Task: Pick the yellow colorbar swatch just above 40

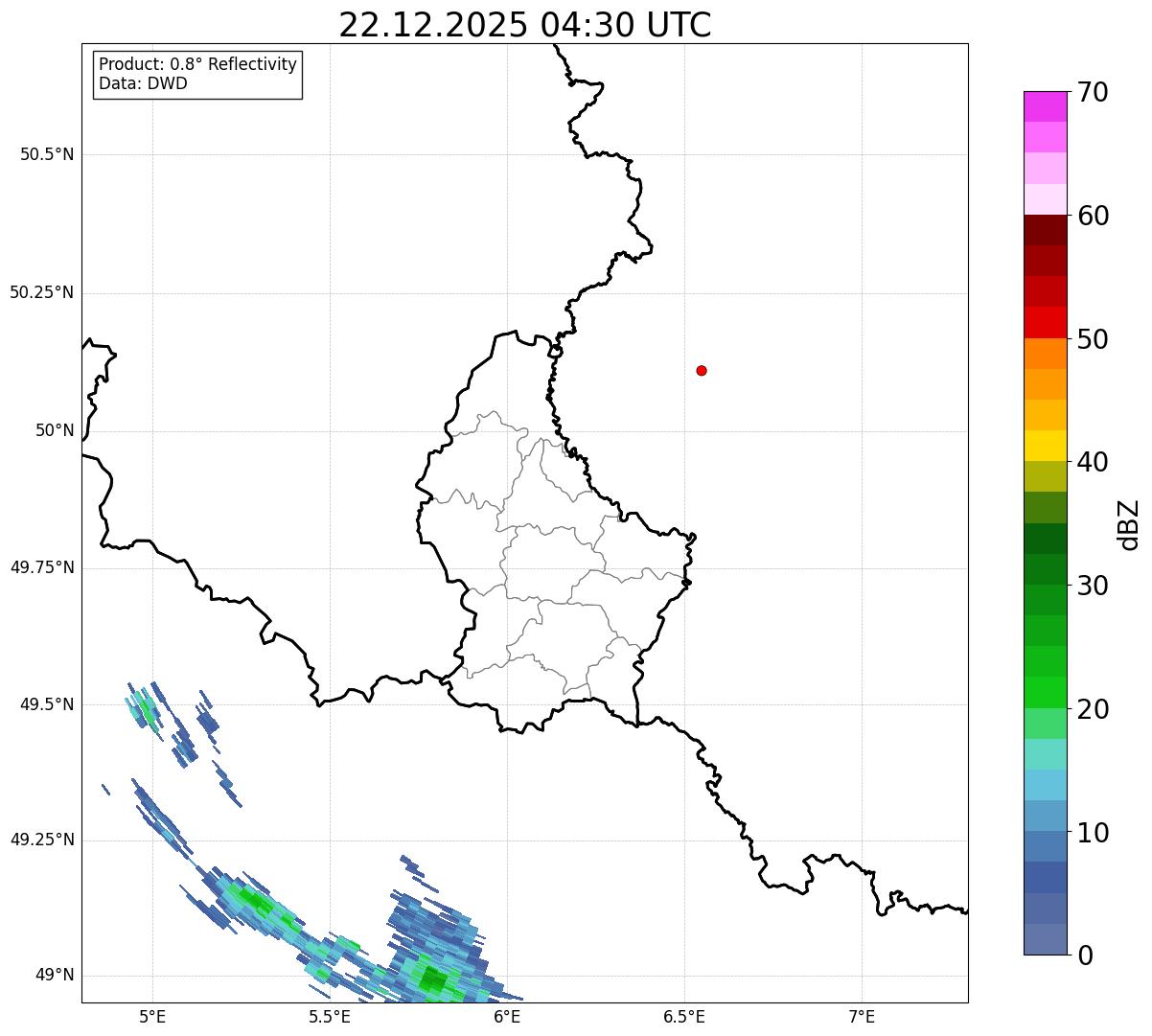Action: (1045, 446)
